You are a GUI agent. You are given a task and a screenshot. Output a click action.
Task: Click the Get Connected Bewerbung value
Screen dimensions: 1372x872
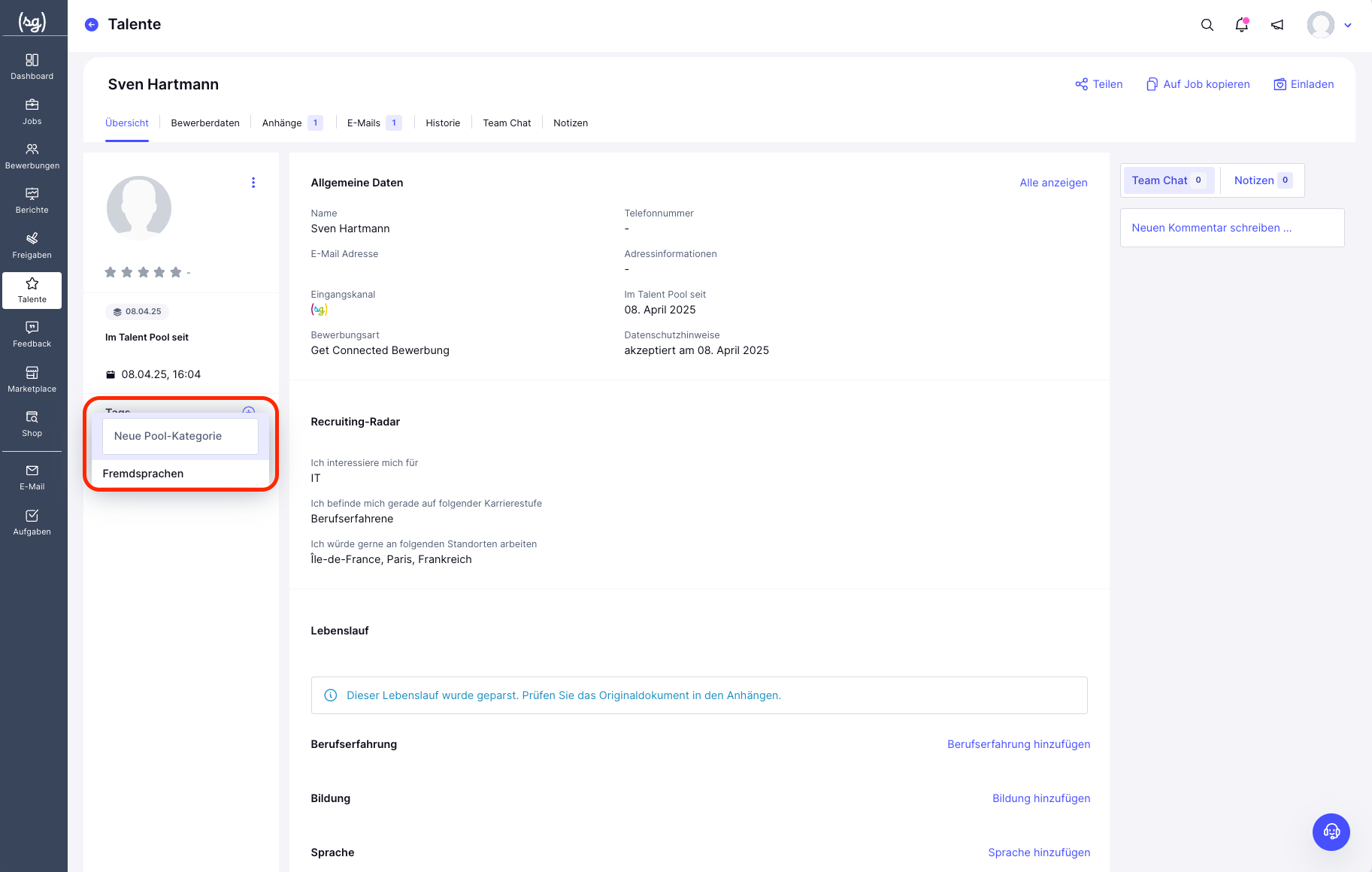click(380, 350)
